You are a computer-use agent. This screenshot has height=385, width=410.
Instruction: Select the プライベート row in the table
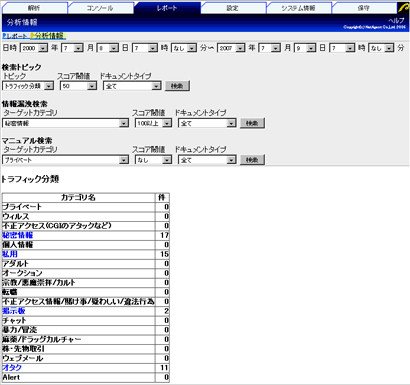tap(86, 207)
